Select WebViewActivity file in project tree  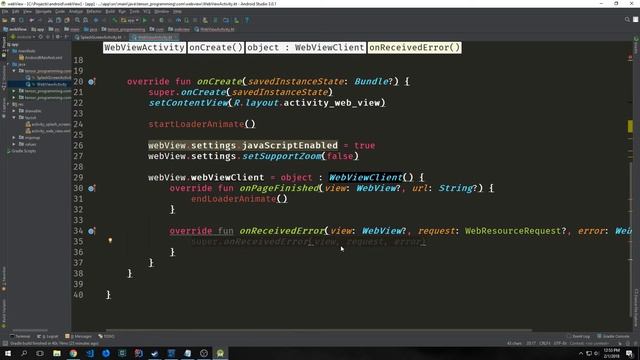[x=46, y=84]
